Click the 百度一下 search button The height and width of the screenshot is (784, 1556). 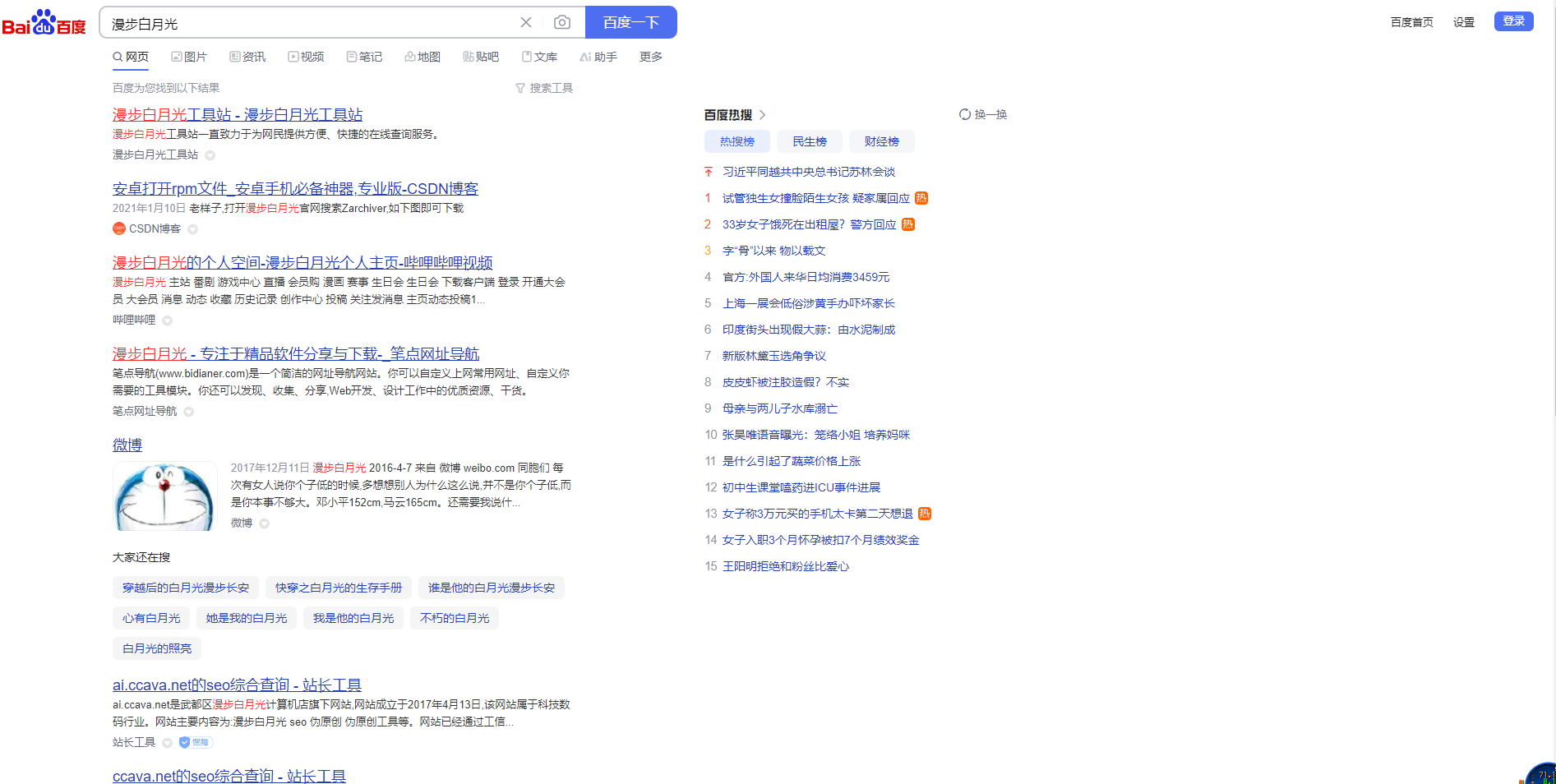(631, 22)
